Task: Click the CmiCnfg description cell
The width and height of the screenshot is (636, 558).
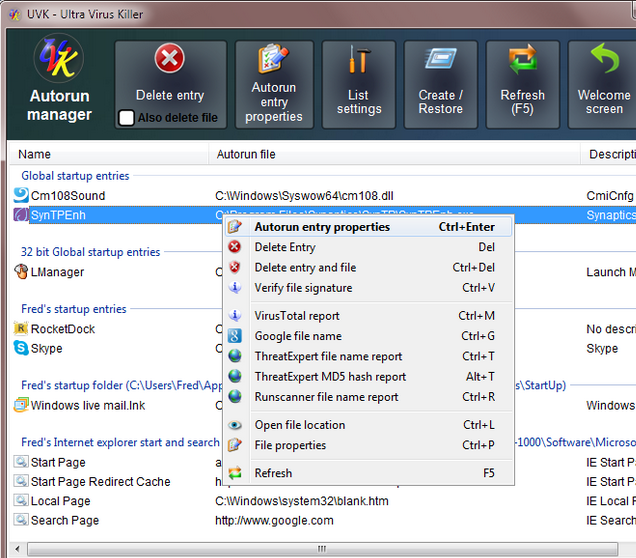Action: coord(610,195)
